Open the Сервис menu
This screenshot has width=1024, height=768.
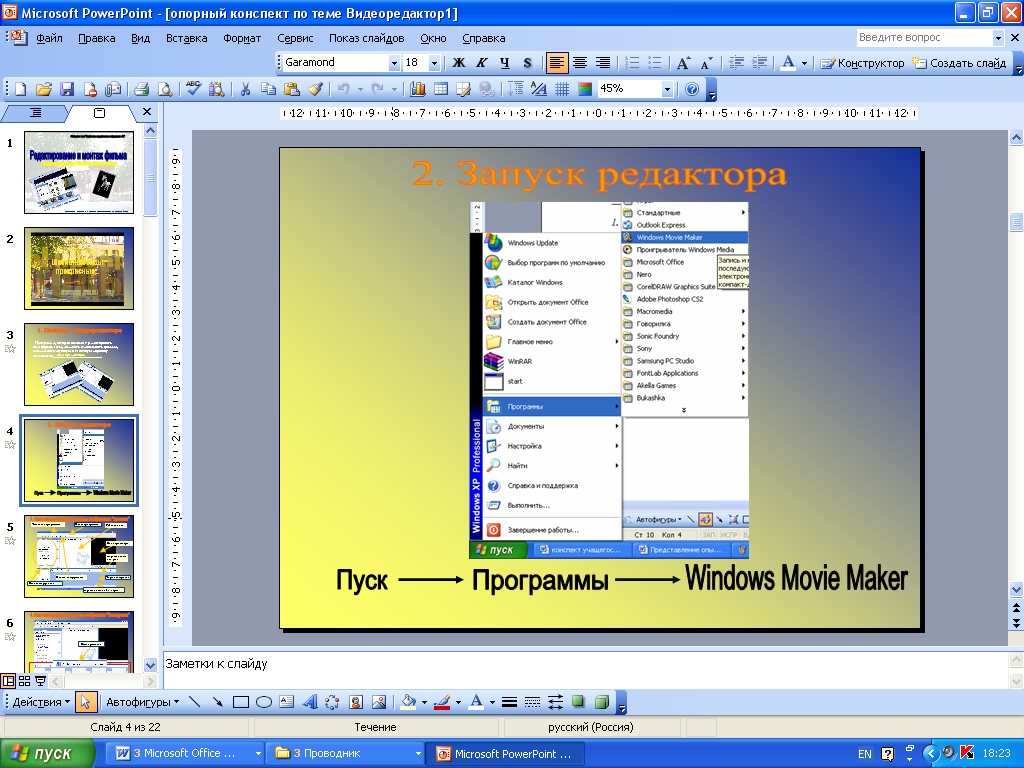[295, 38]
